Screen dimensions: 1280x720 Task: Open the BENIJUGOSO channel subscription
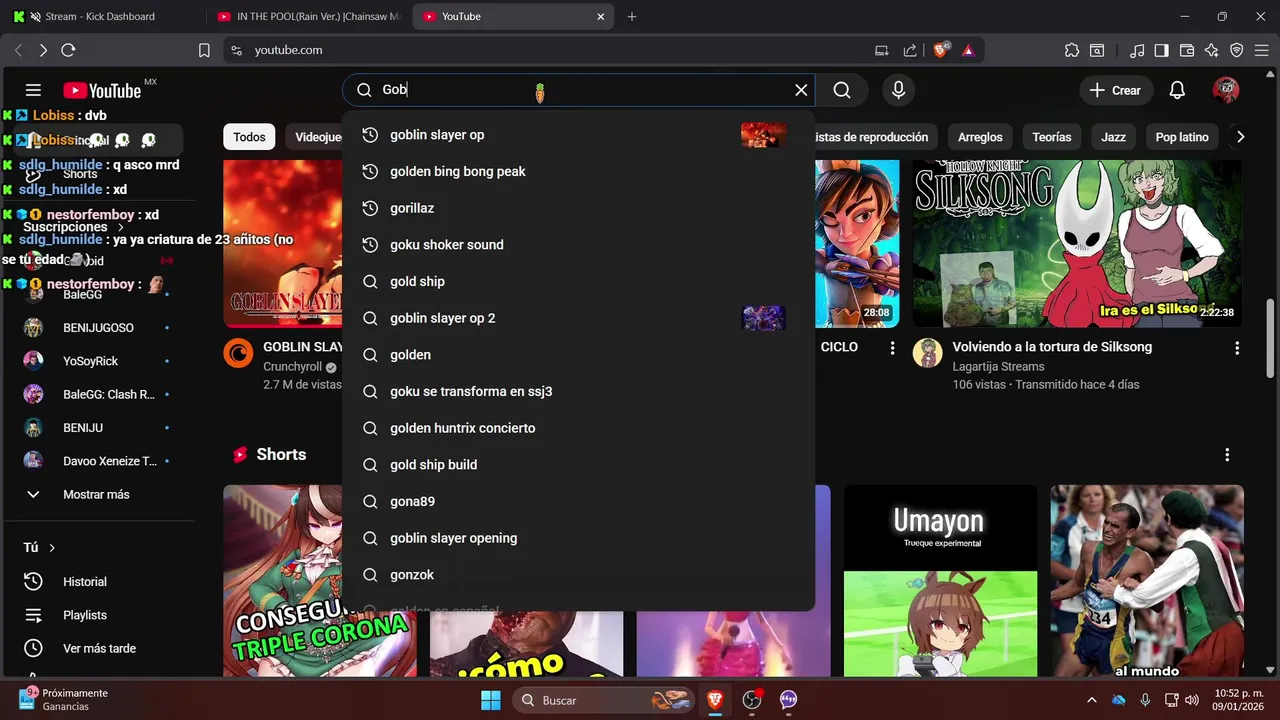coord(97,327)
